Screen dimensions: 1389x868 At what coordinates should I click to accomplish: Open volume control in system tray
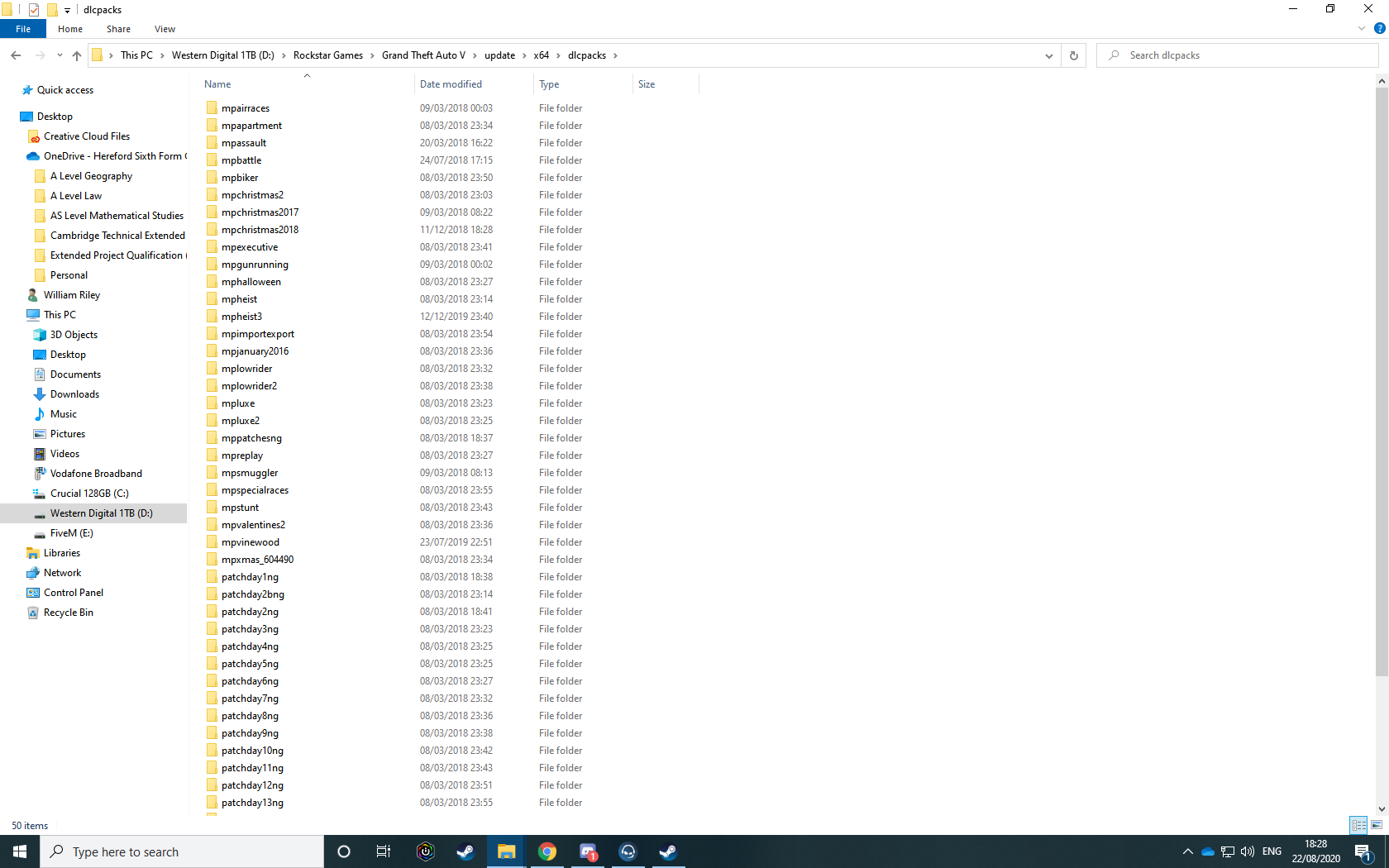click(1248, 851)
